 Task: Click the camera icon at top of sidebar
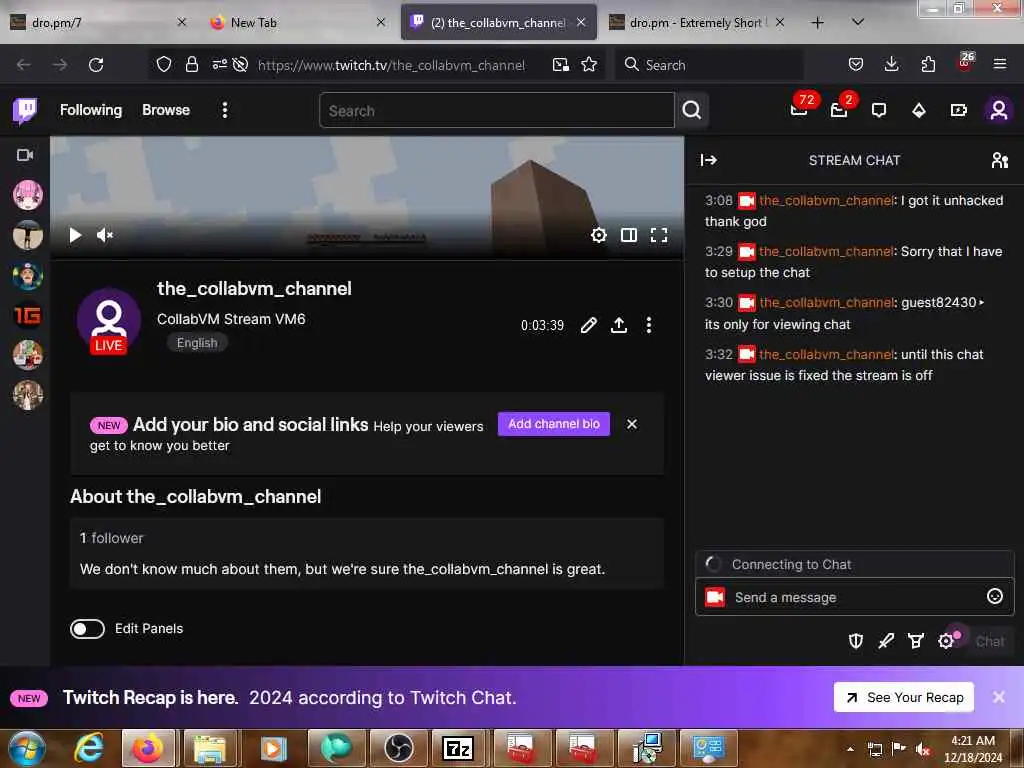[x=25, y=155]
